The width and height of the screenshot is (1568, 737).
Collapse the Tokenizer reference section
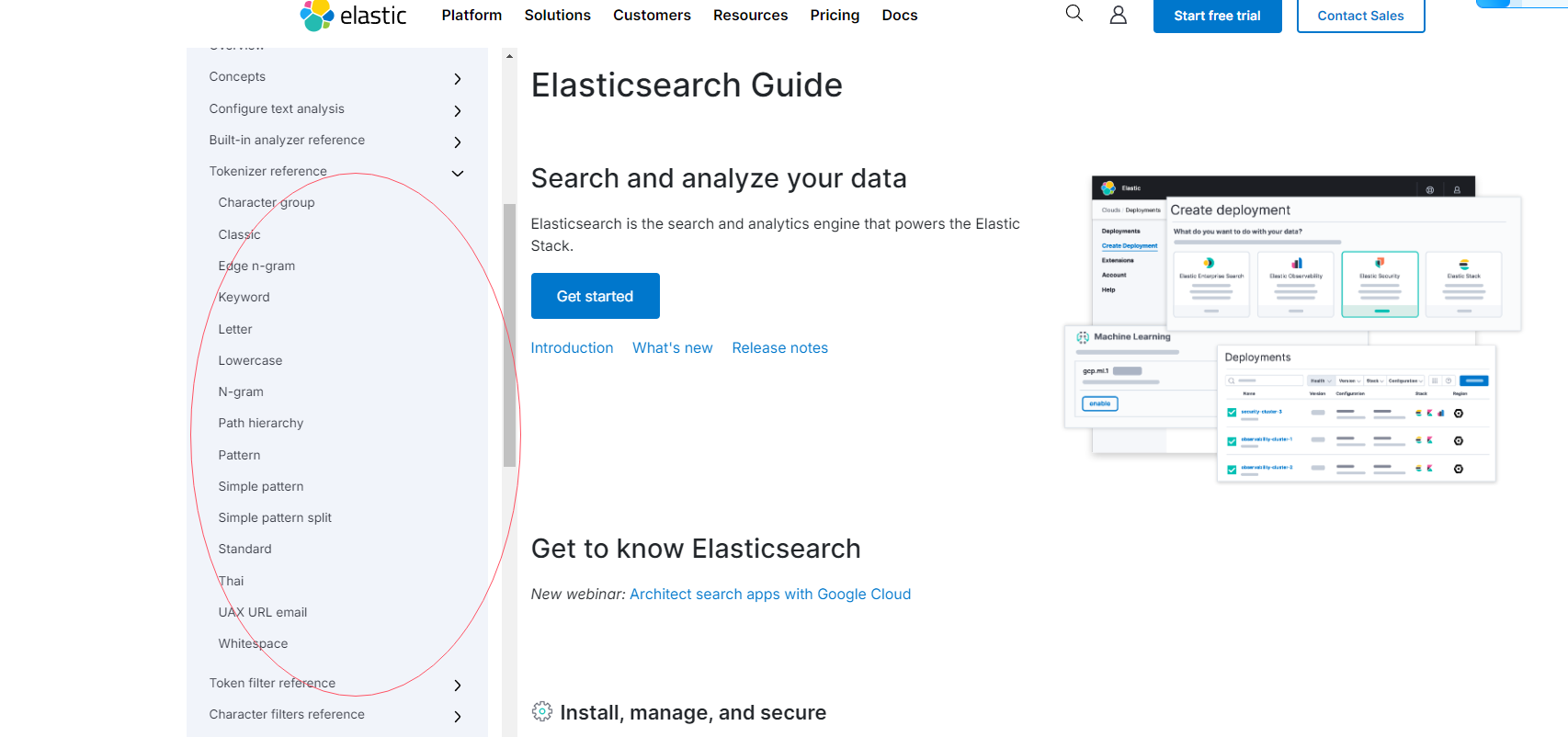[x=458, y=174]
